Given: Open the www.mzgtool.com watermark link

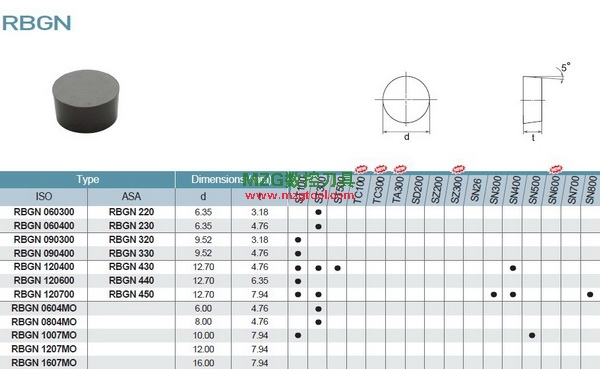Looking at the screenshot, I should 300,196.
